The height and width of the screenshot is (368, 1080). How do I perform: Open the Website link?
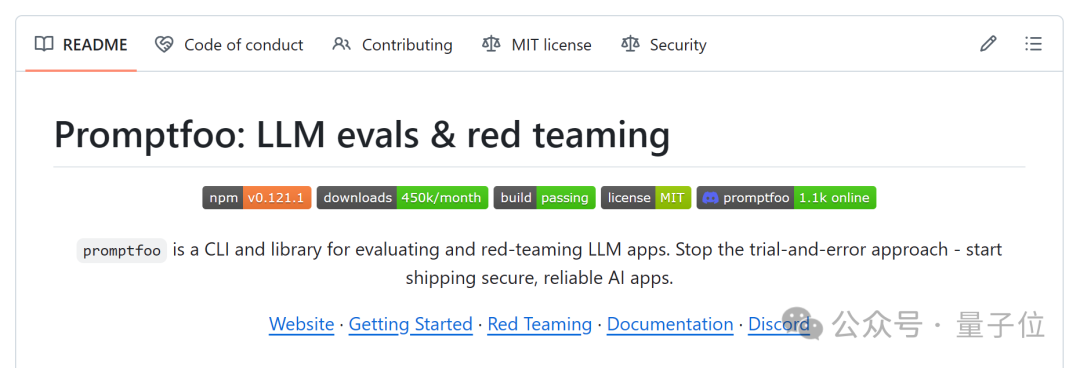pos(301,324)
